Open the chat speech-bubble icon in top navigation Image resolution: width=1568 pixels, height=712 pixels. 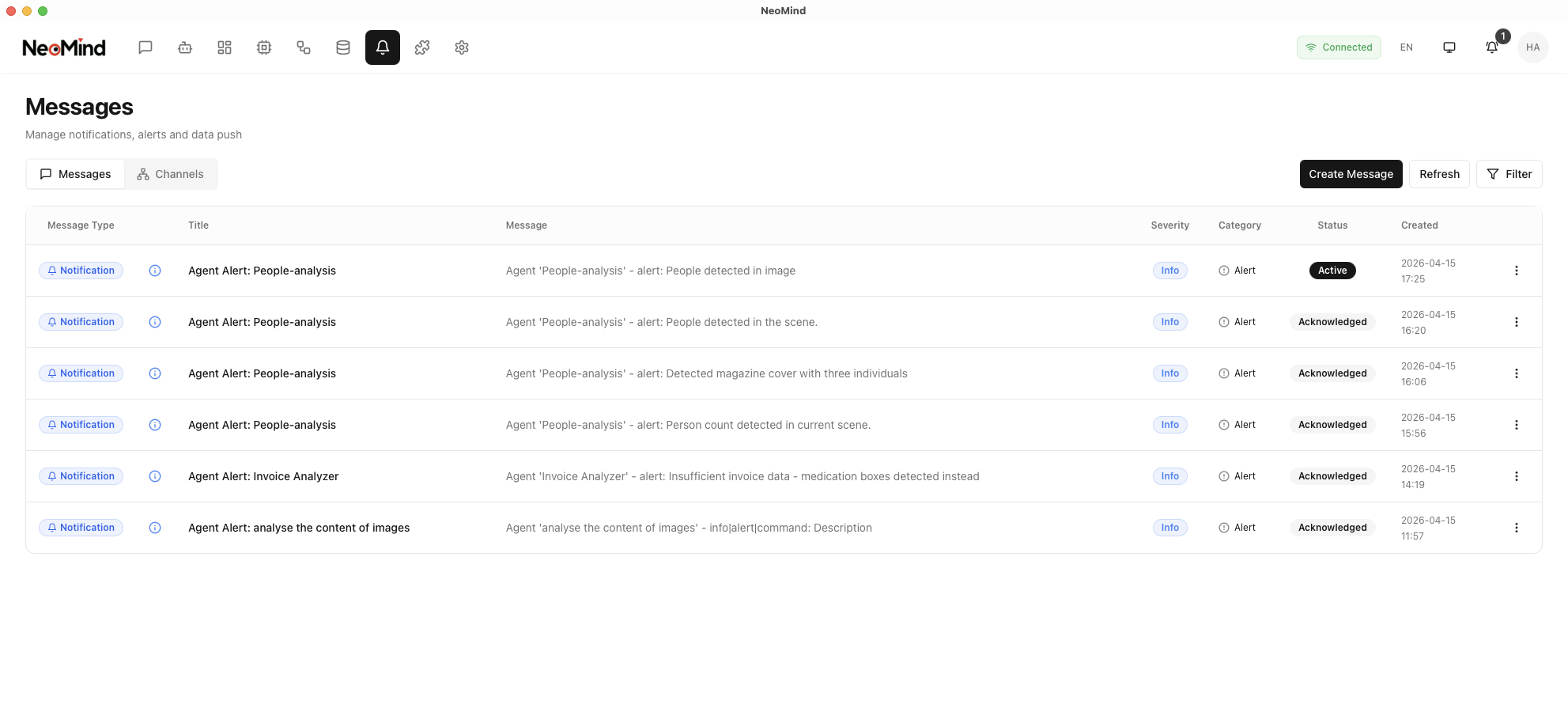(x=145, y=47)
